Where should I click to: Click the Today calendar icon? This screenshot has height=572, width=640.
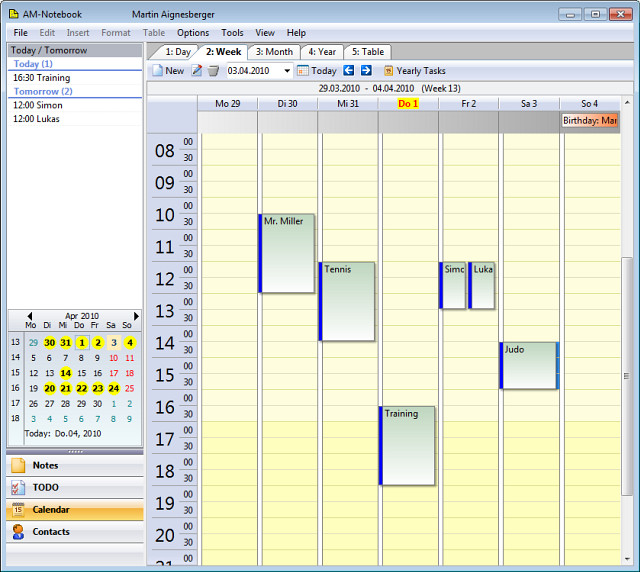[302, 71]
